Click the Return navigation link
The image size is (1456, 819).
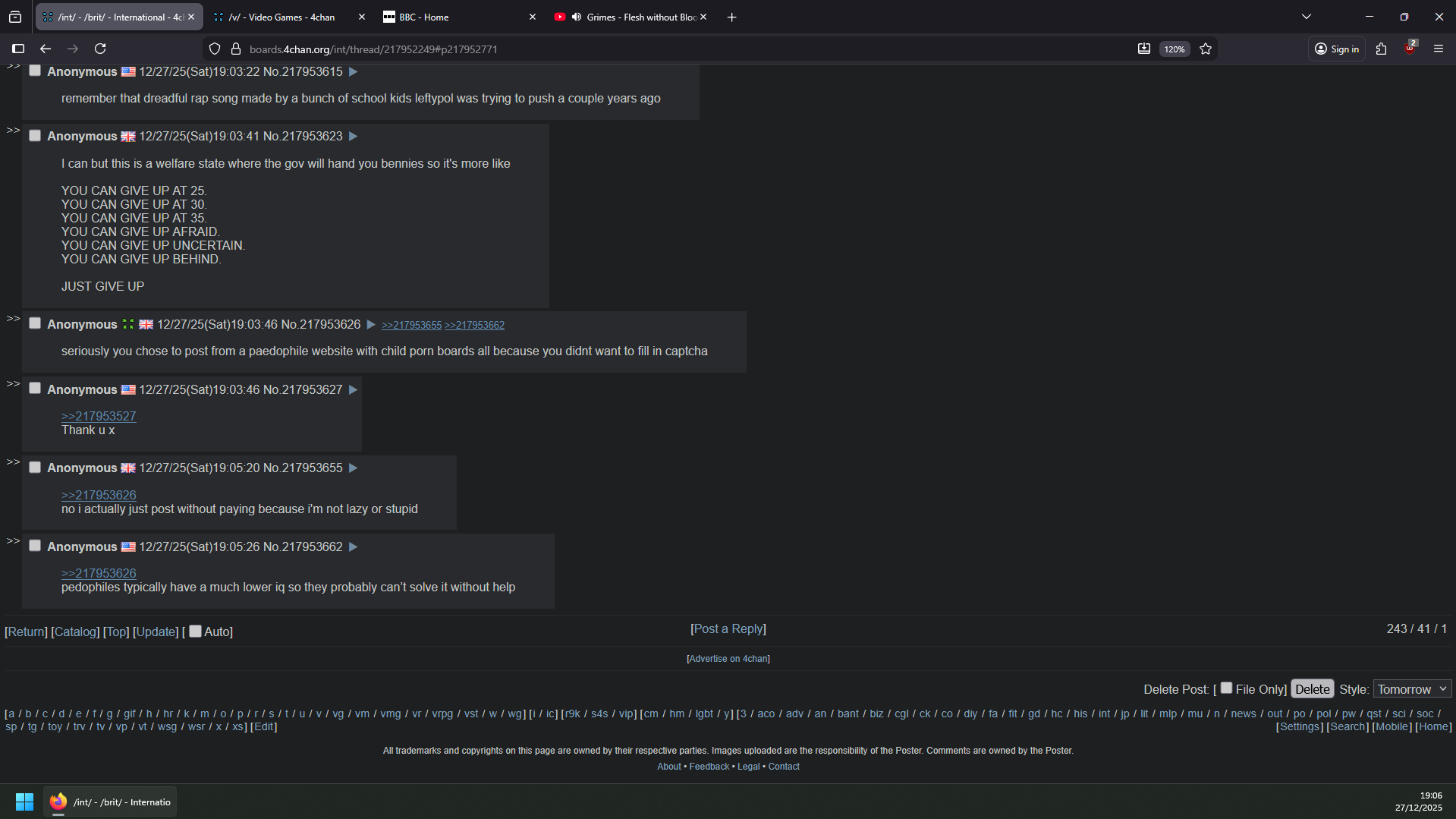click(26, 632)
